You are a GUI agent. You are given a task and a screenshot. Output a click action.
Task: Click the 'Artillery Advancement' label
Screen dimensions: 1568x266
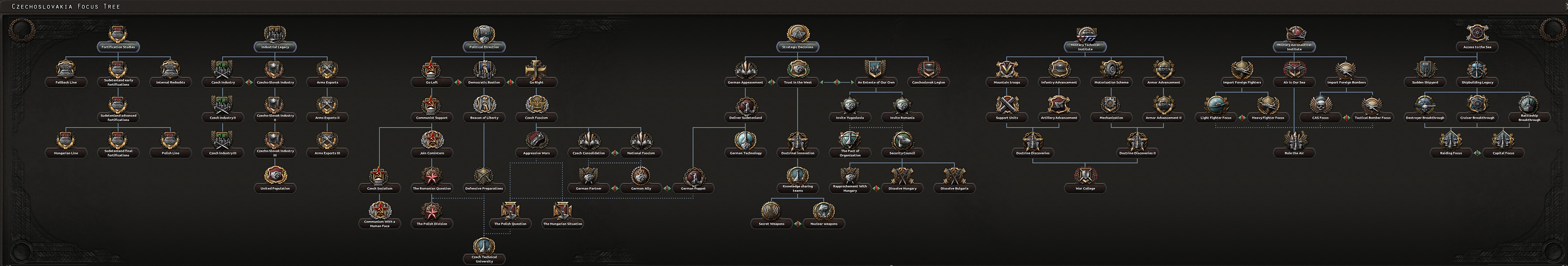point(1059,118)
